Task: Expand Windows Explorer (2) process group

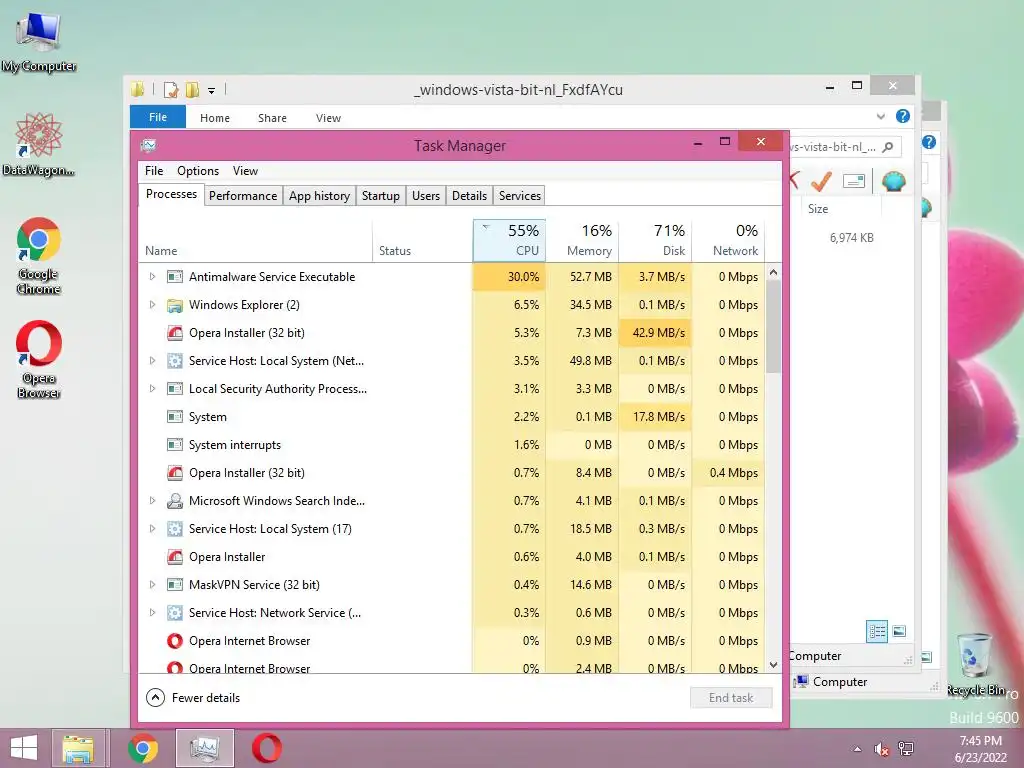Action: [x=152, y=305]
